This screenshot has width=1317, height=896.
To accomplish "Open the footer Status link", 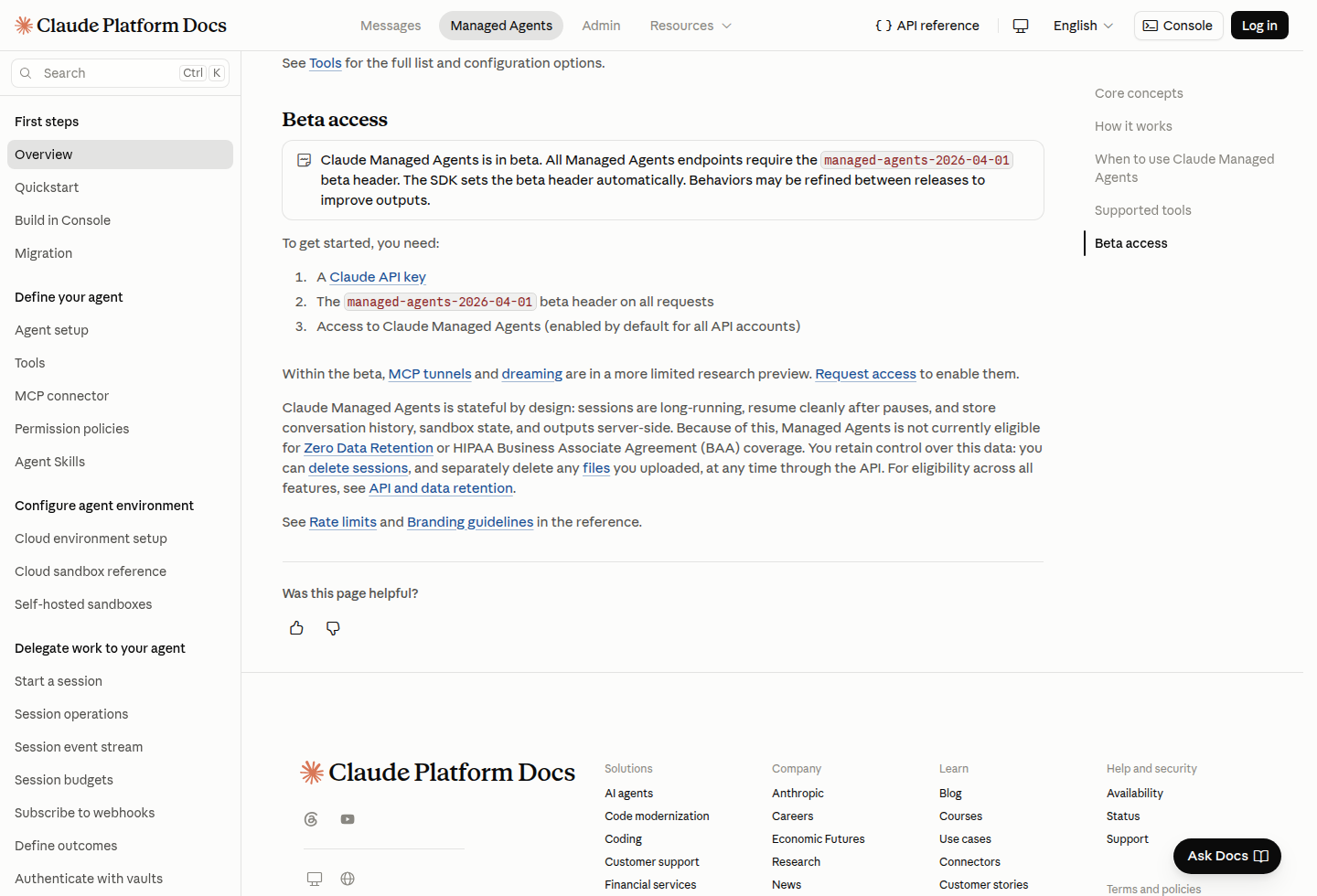I will pyautogui.click(x=1123, y=816).
